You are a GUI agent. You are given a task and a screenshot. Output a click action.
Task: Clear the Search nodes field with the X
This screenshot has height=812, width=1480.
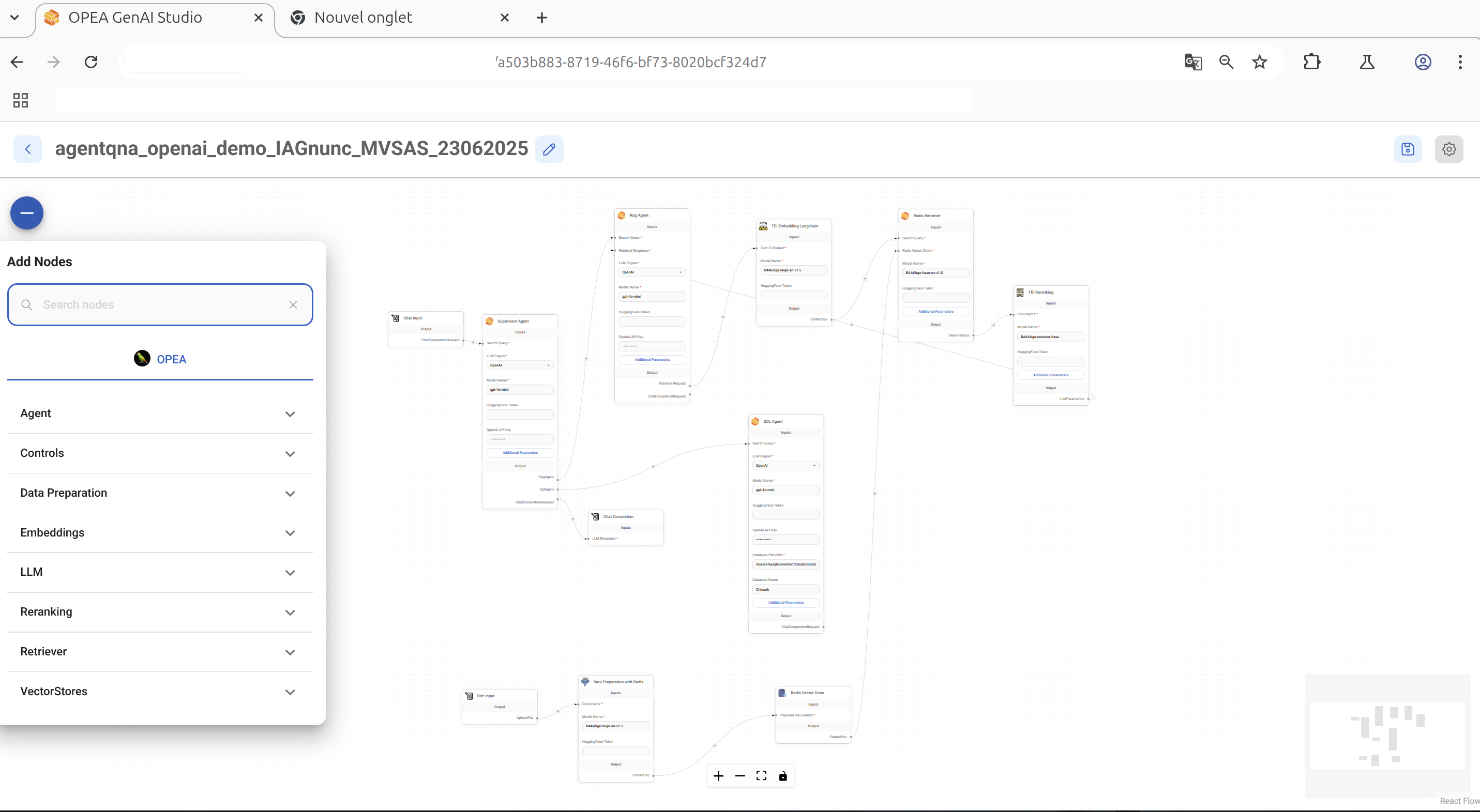(293, 305)
